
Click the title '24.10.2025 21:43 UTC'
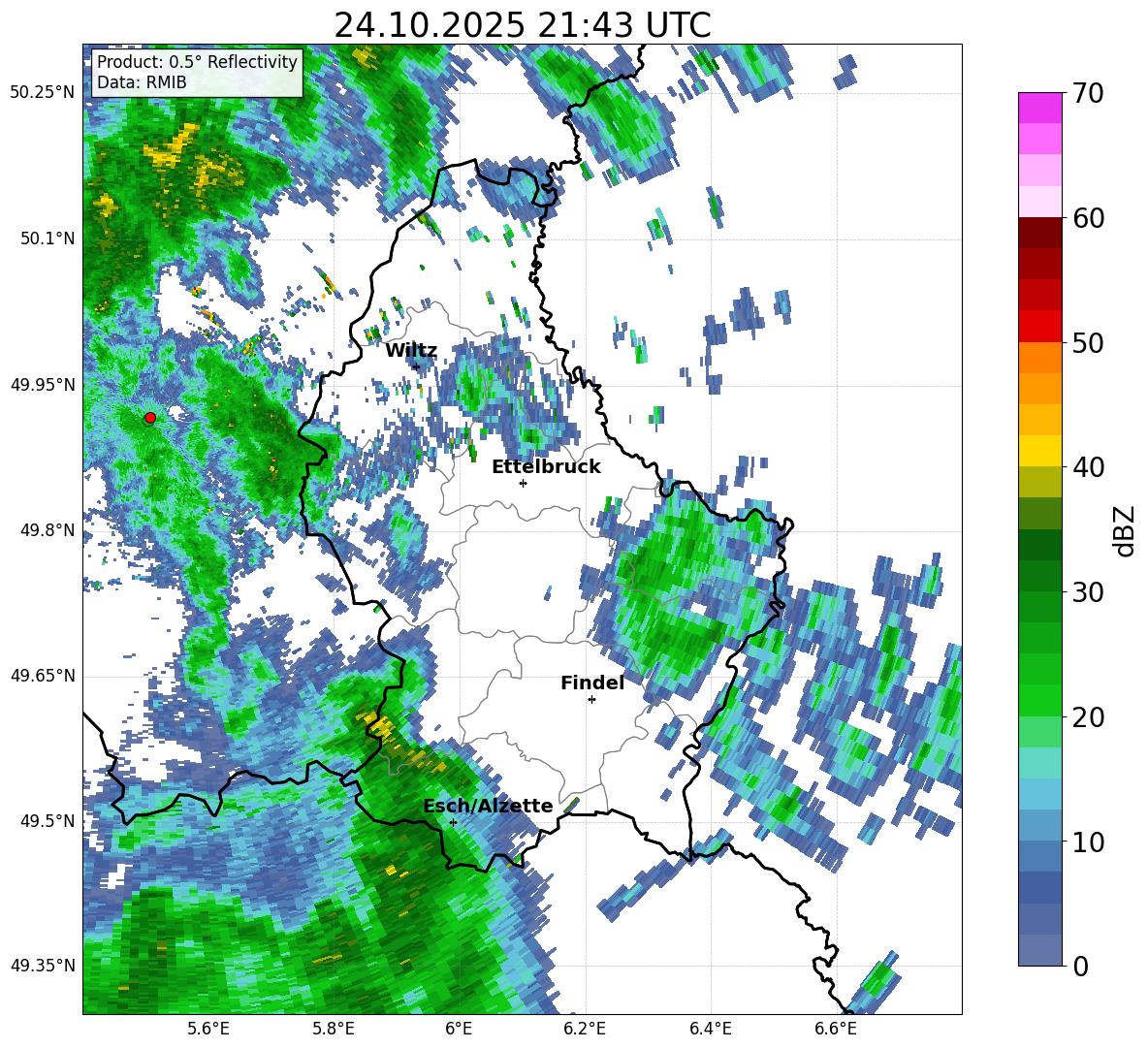point(522,25)
